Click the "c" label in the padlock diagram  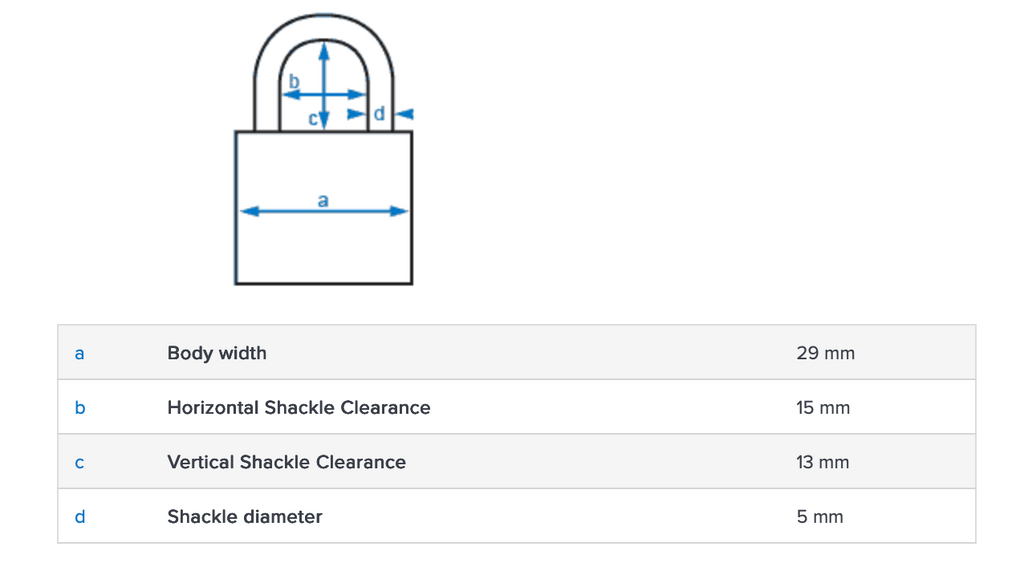click(x=313, y=119)
